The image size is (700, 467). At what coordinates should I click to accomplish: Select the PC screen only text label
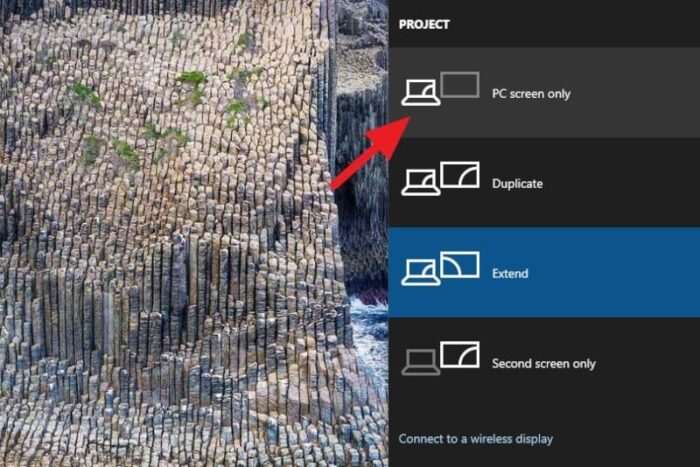pyautogui.click(x=531, y=94)
